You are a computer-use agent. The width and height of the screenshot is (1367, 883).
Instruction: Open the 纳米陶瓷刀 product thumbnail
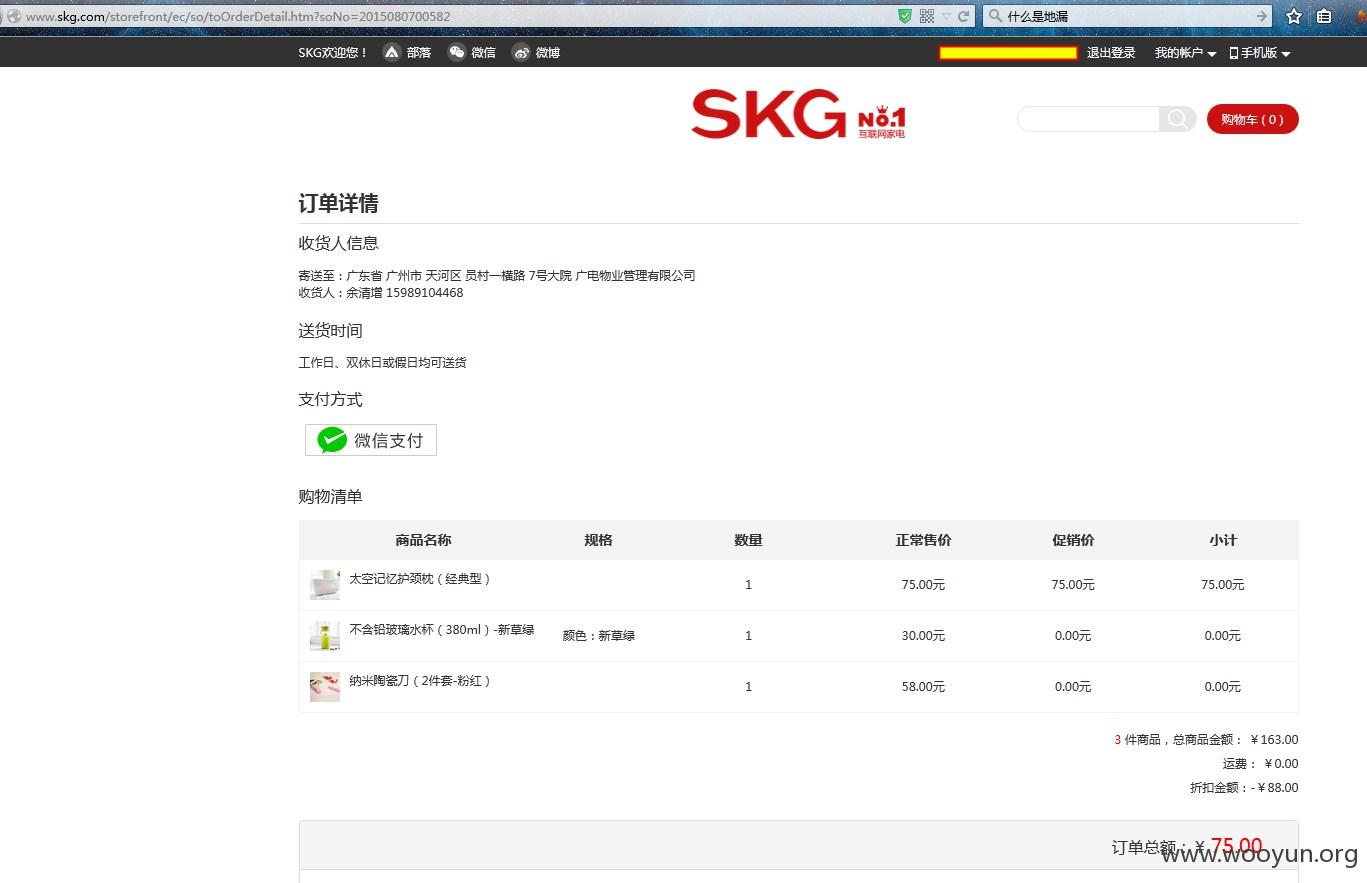tap(325, 687)
